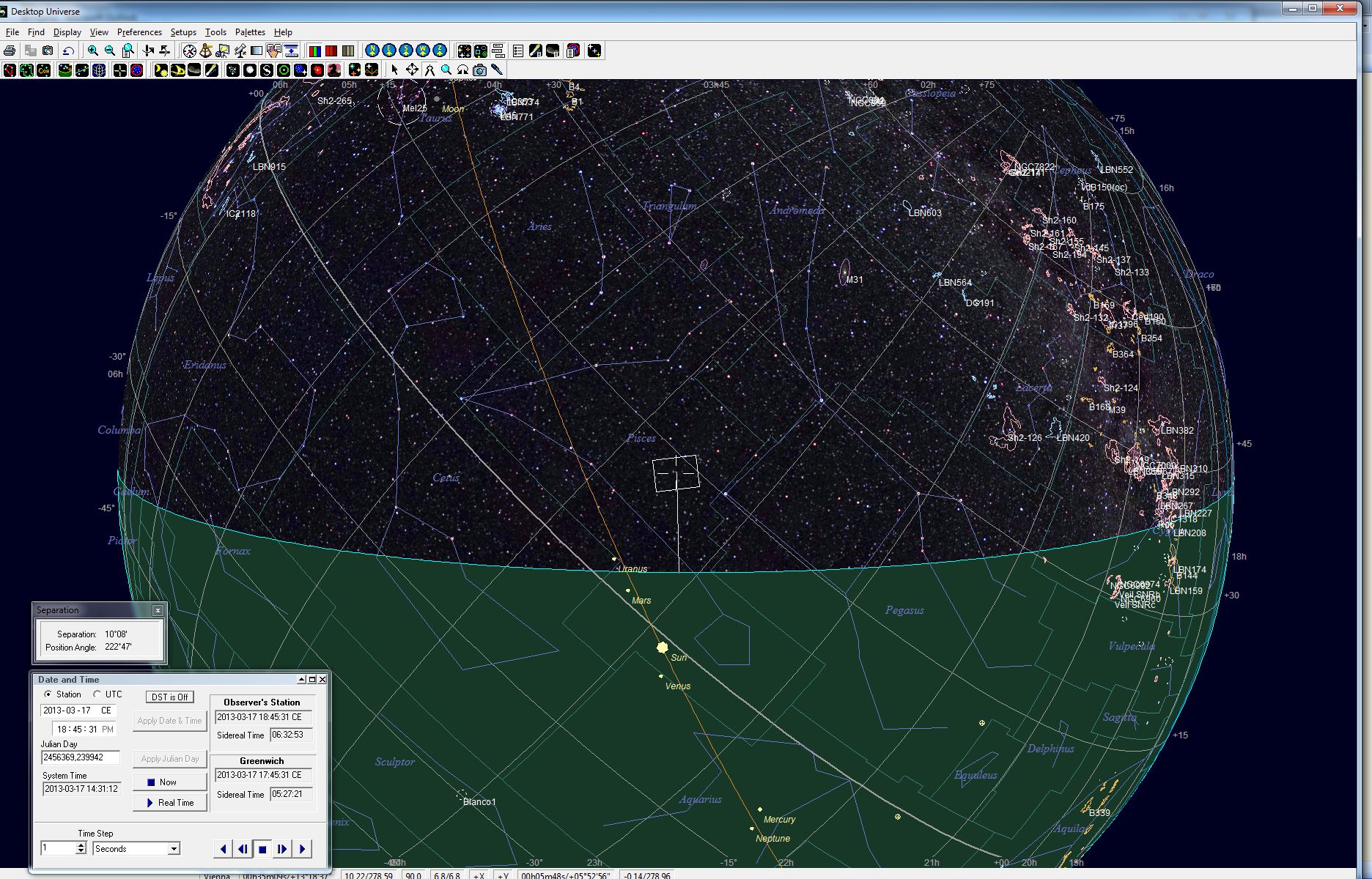Open the Preferences menu
This screenshot has width=1372, height=879.
[x=139, y=32]
